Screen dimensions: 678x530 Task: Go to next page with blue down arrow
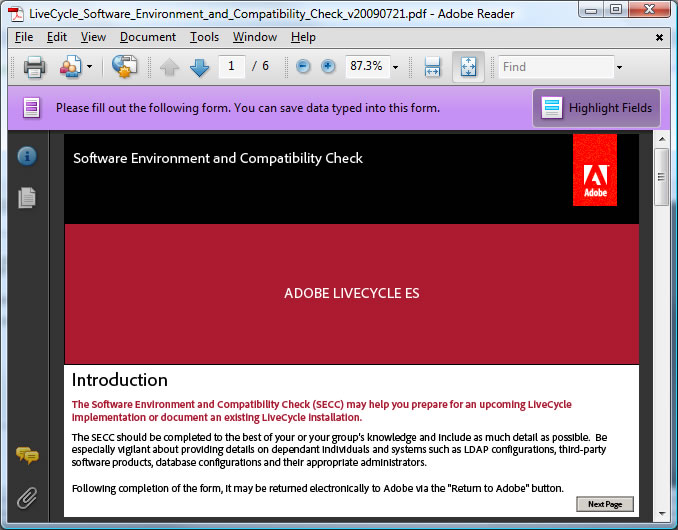click(199, 67)
